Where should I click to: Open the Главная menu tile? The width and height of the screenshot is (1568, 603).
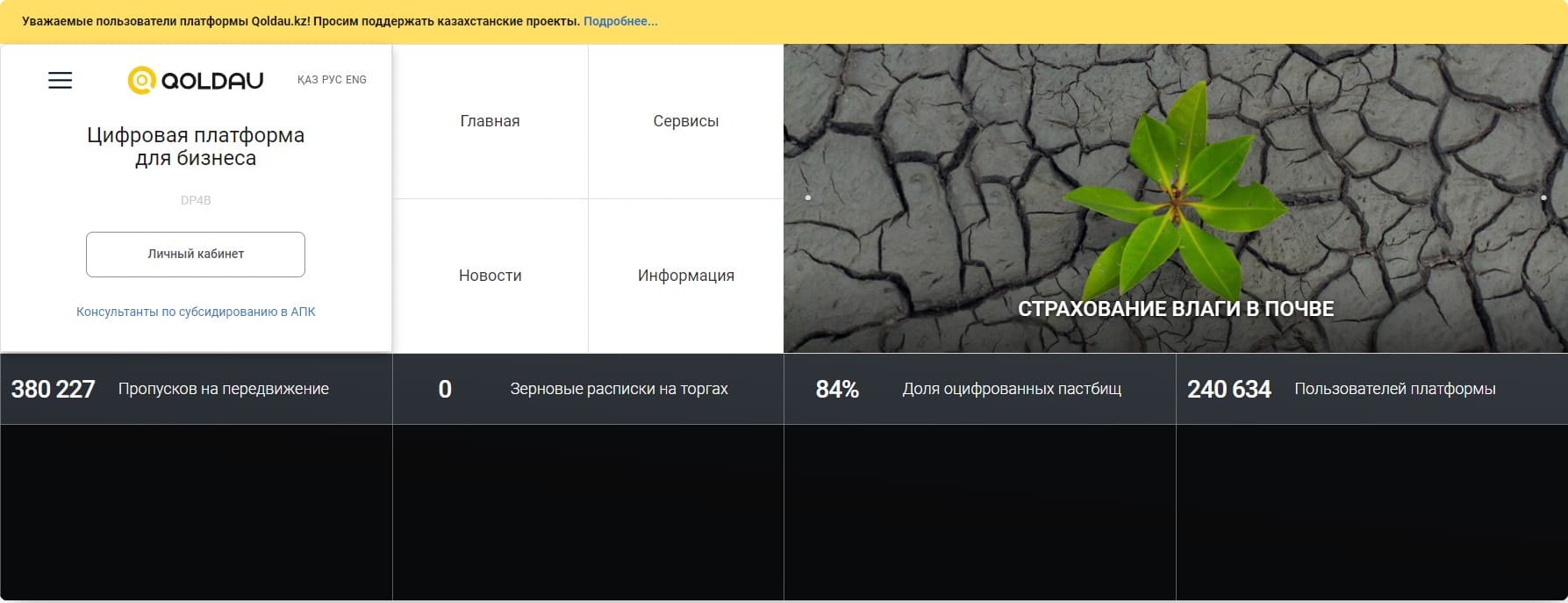pos(490,121)
